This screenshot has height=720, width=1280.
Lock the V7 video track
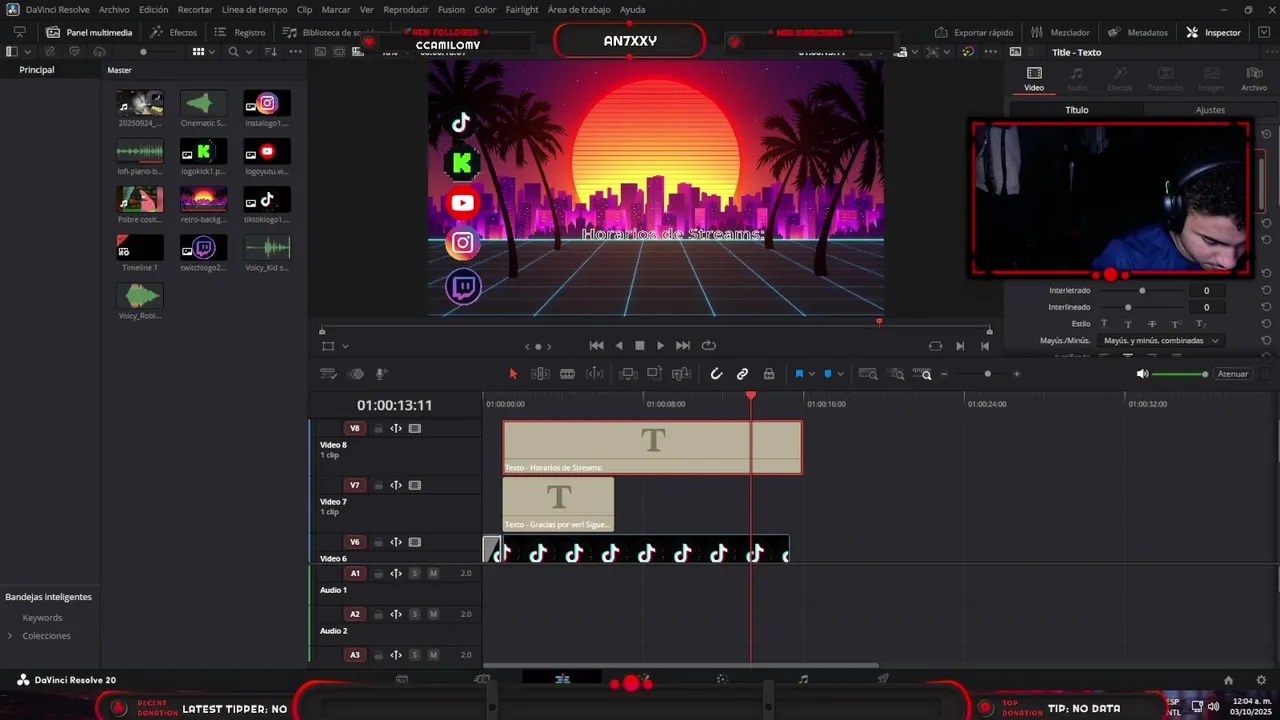click(378, 486)
